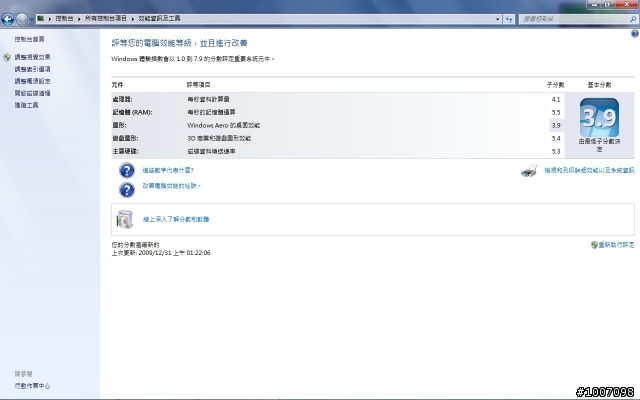The height and width of the screenshot is (400, 640).
Task: Click the greyed-out Forward navigation arrow
Action: coord(22,19)
